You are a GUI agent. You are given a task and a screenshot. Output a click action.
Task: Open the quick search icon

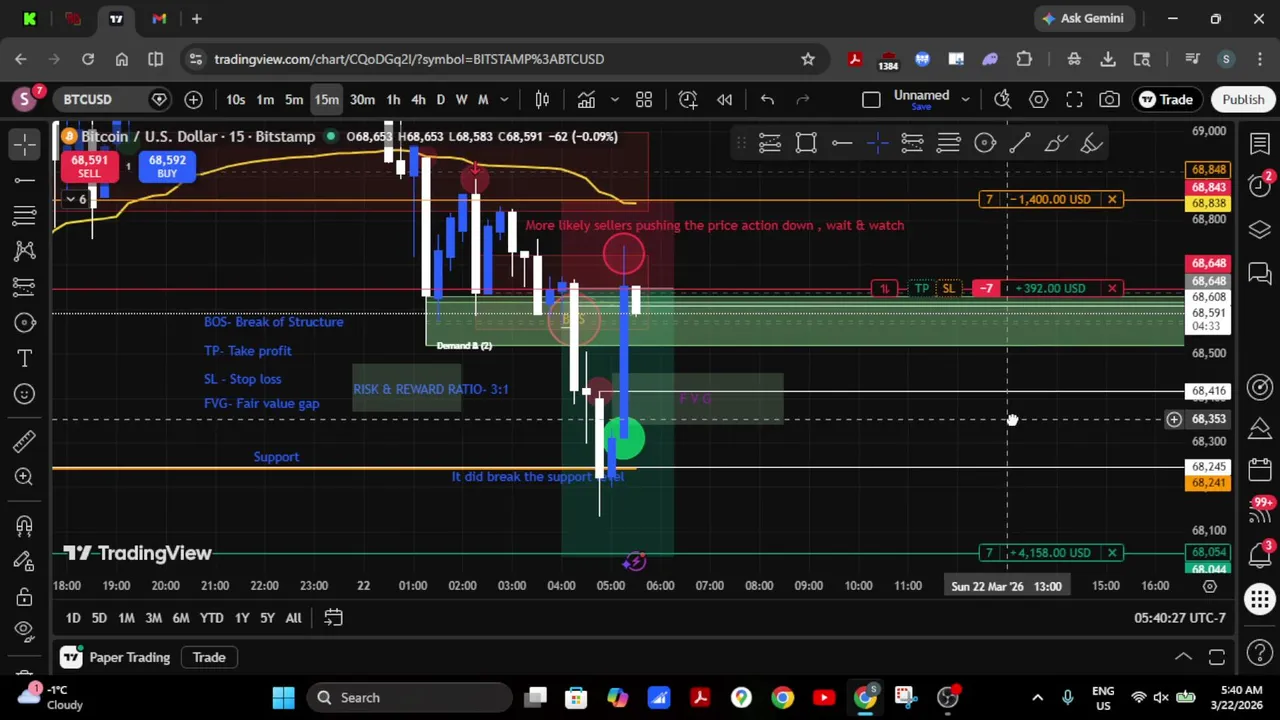click(1003, 99)
